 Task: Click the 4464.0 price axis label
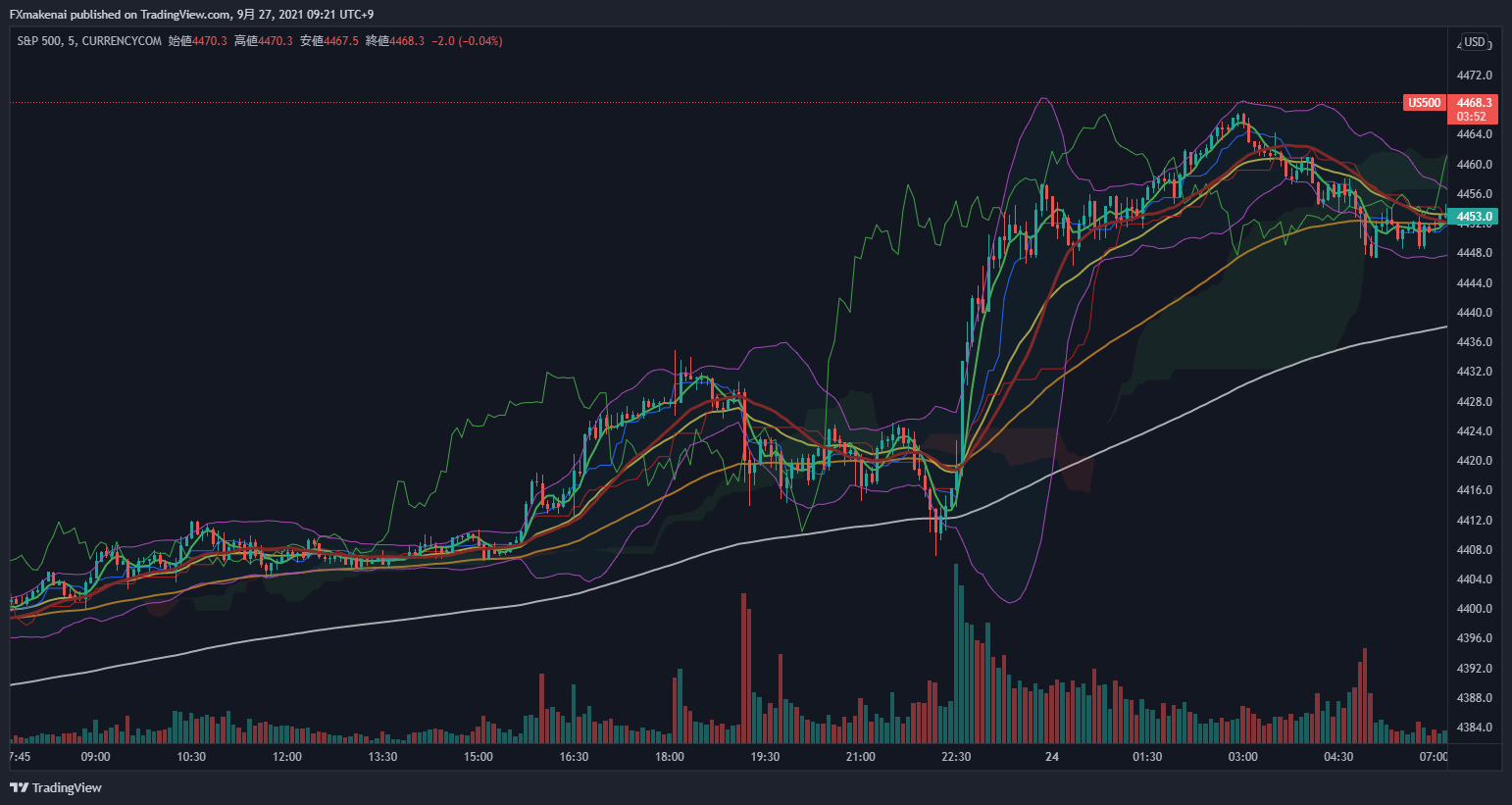click(1475, 134)
